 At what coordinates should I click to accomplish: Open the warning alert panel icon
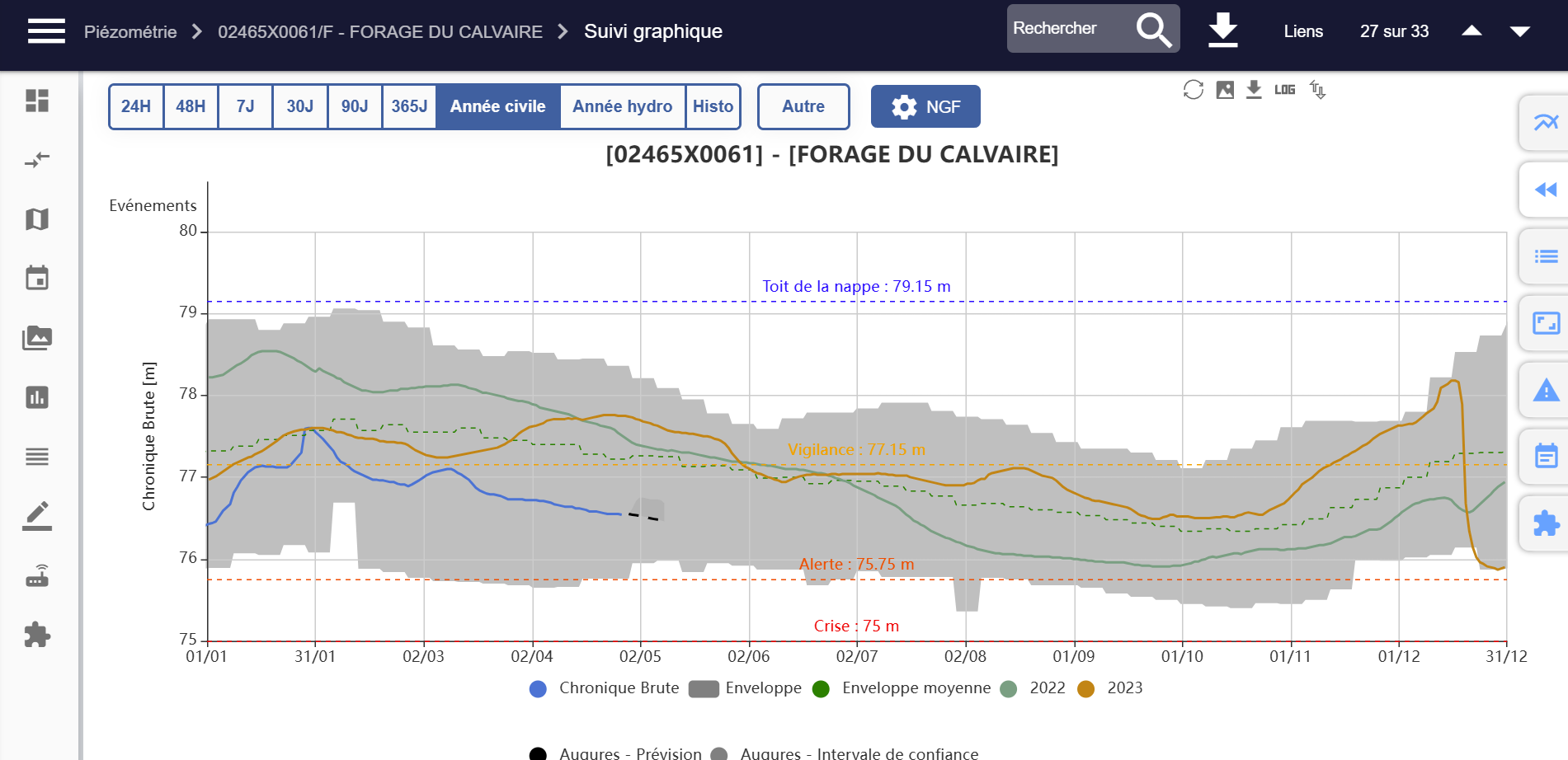point(1545,390)
